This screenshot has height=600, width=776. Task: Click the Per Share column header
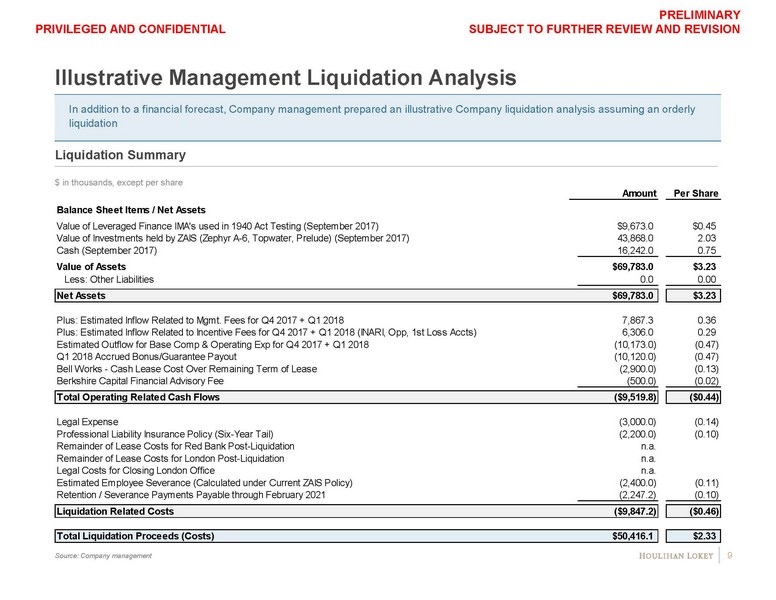(x=696, y=193)
